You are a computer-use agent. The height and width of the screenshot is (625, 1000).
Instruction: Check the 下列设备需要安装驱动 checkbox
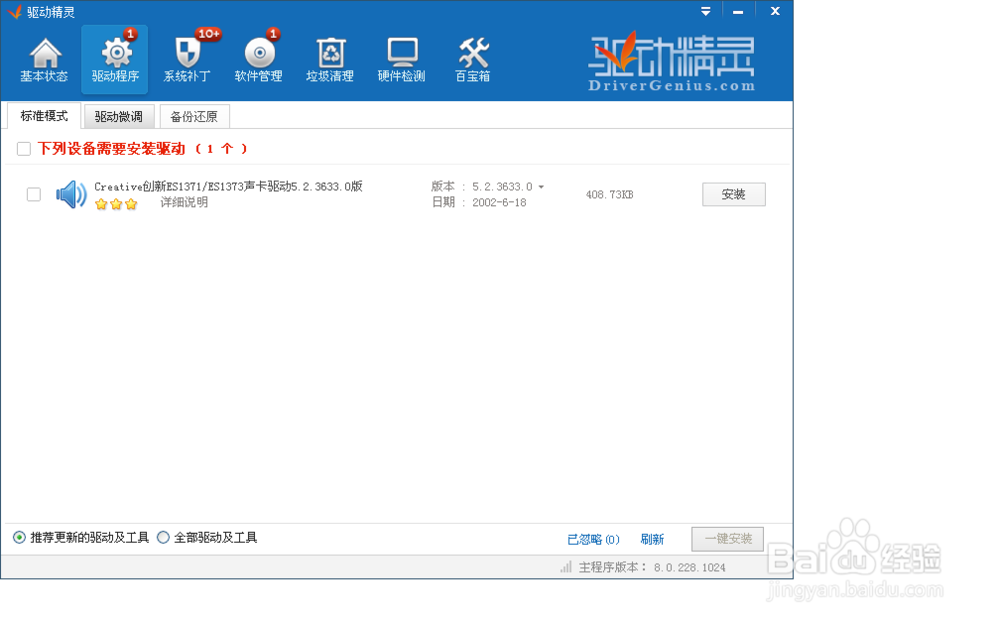(23, 148)
